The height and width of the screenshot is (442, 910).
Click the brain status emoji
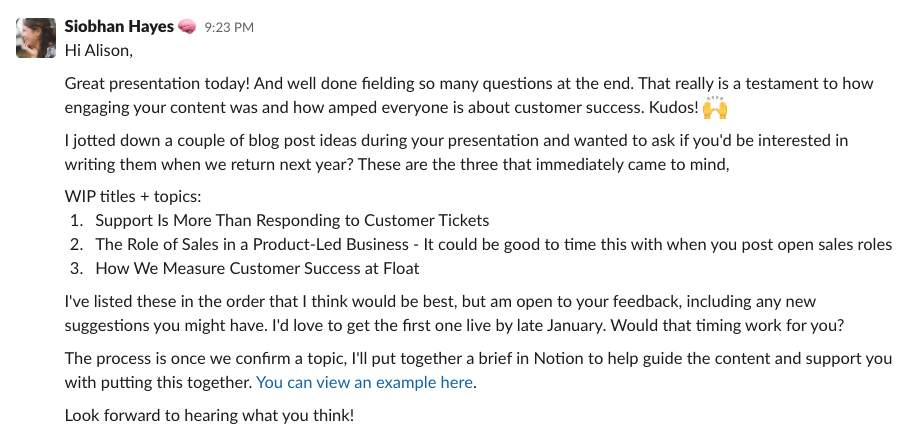pyautogui.click(x=187, y=27)
